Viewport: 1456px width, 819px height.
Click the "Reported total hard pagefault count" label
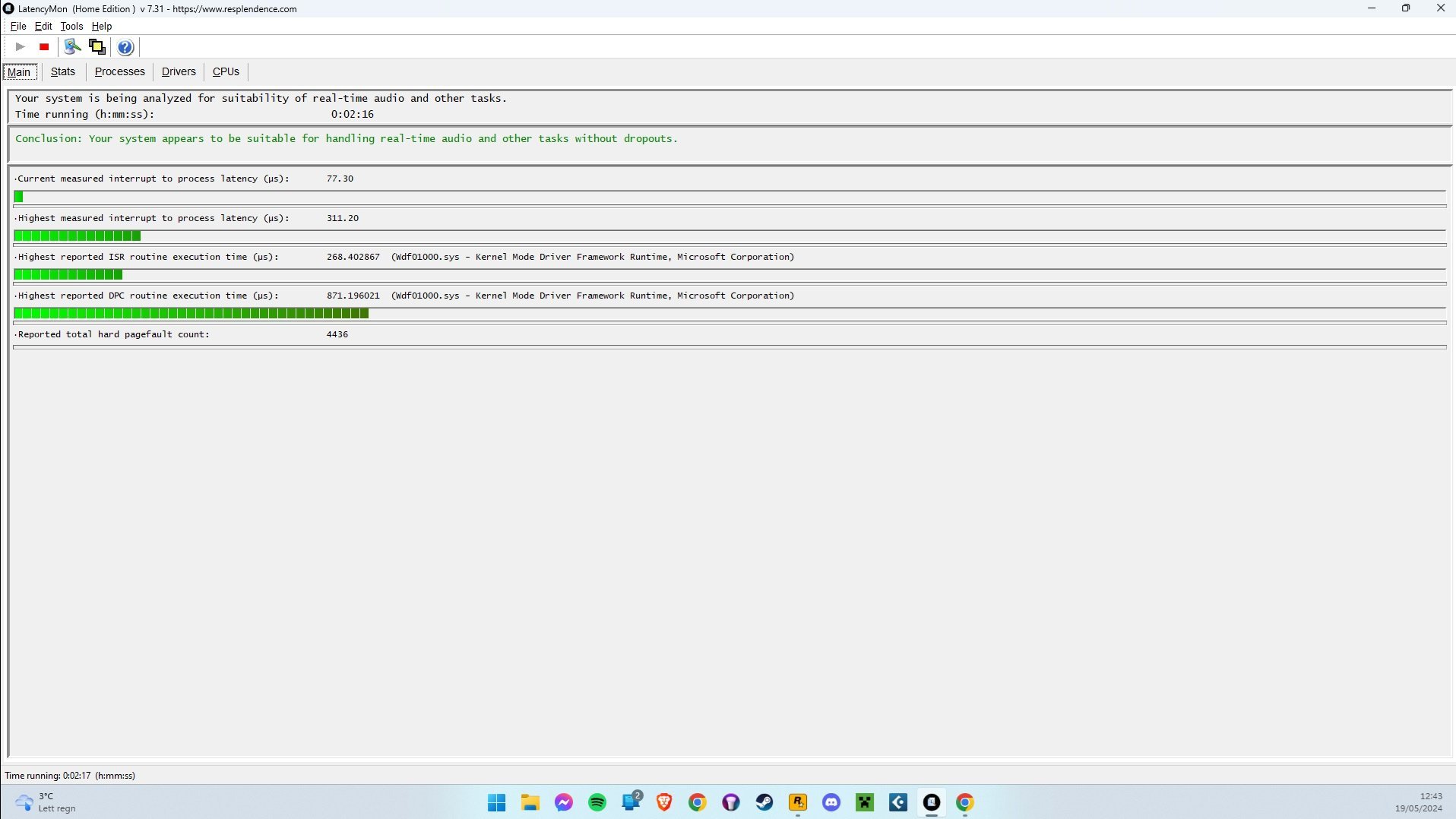click(113, 334)
